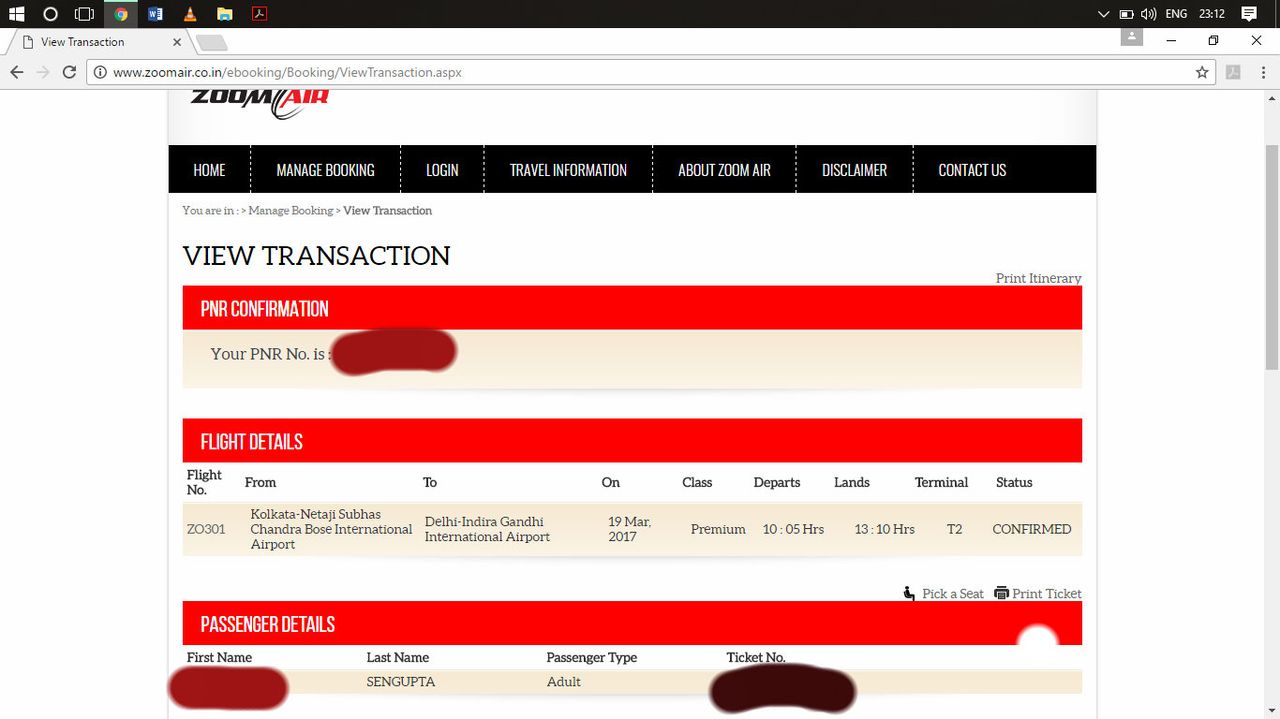Reload the current page

[69, 72]
